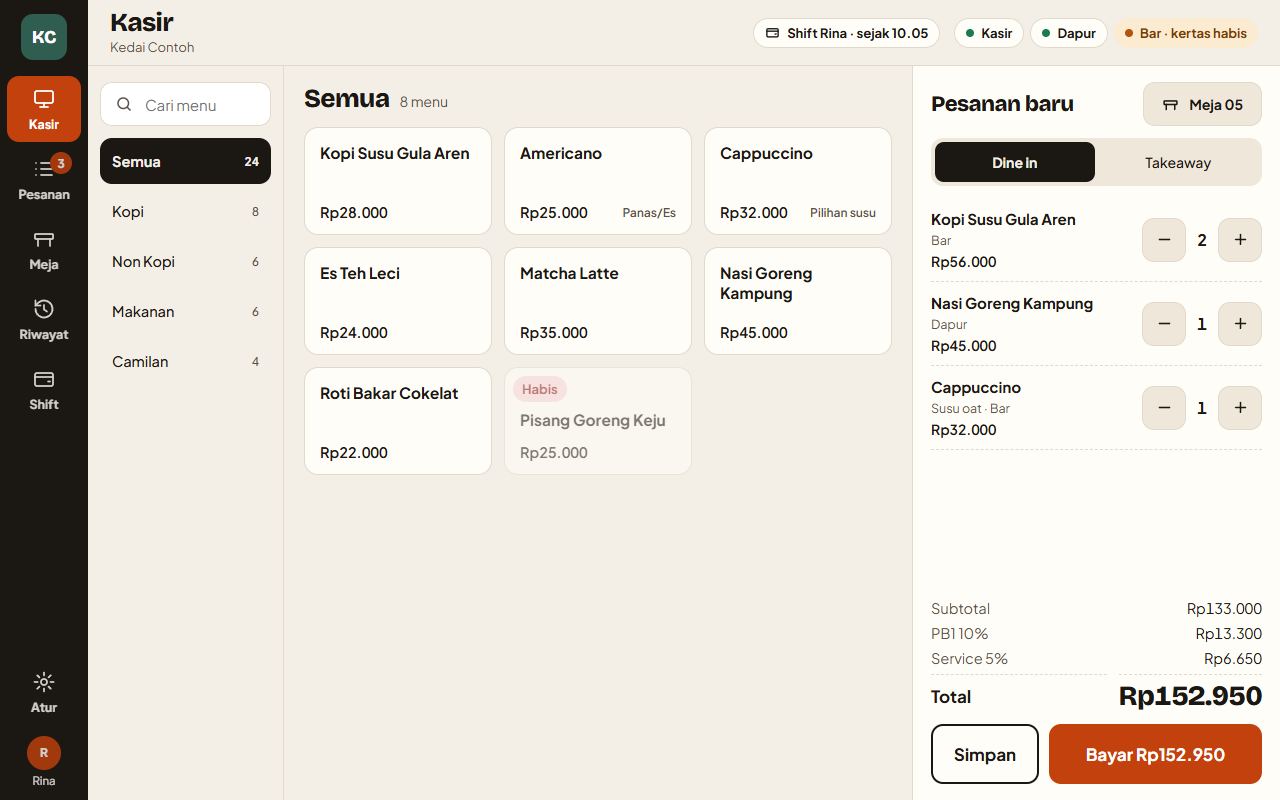
Task: Click the Rp133.000 subtotal value
Action: point(1224,608)
